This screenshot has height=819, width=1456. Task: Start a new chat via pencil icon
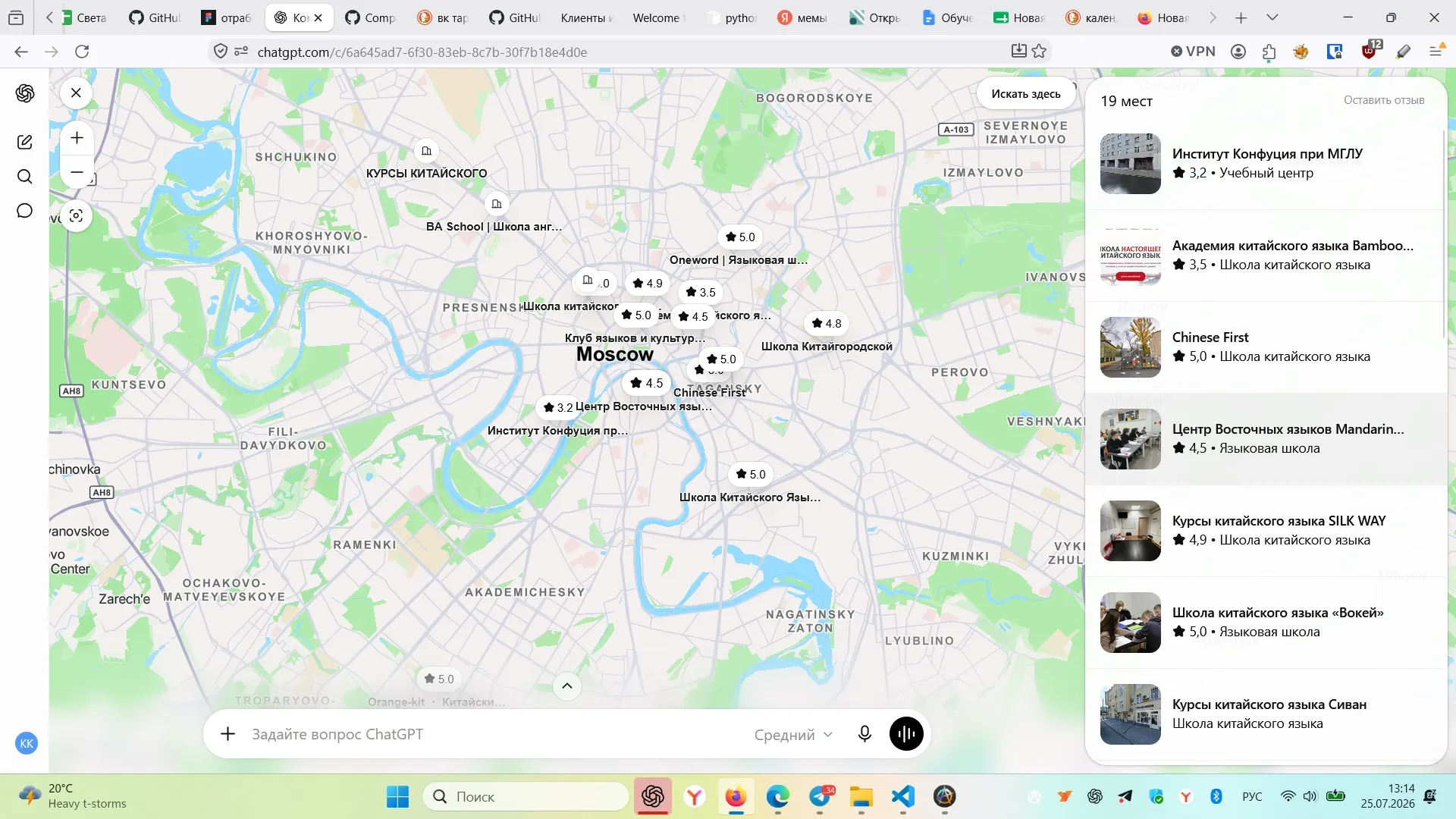point(25,142)
